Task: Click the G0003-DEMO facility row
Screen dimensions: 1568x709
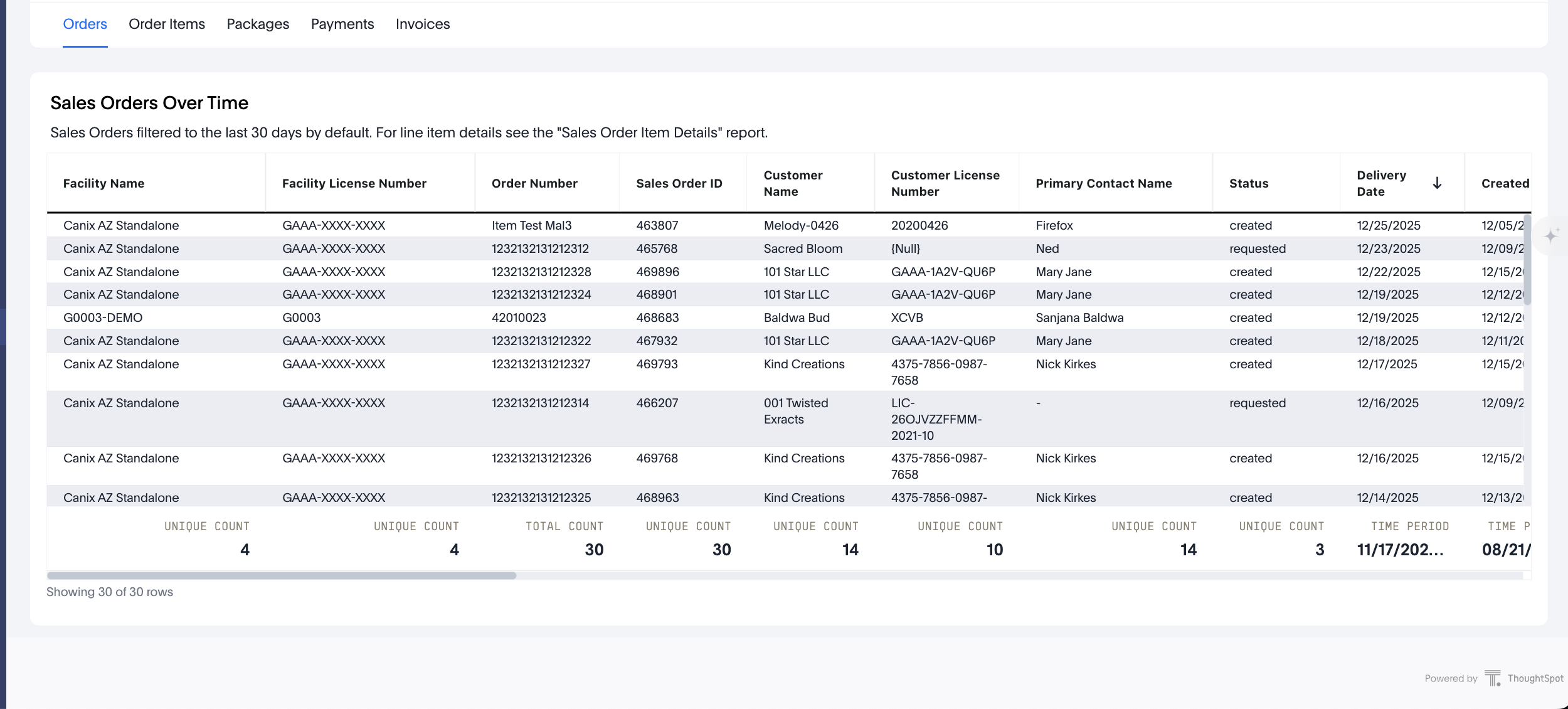Action: pos(103,317)
